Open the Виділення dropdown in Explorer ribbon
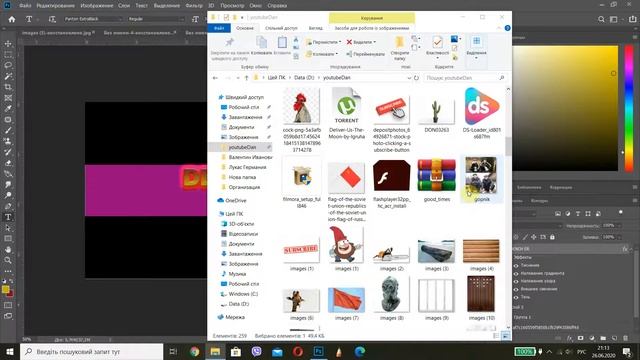This screenshot has height=360, width=640. tap(476, 49)
